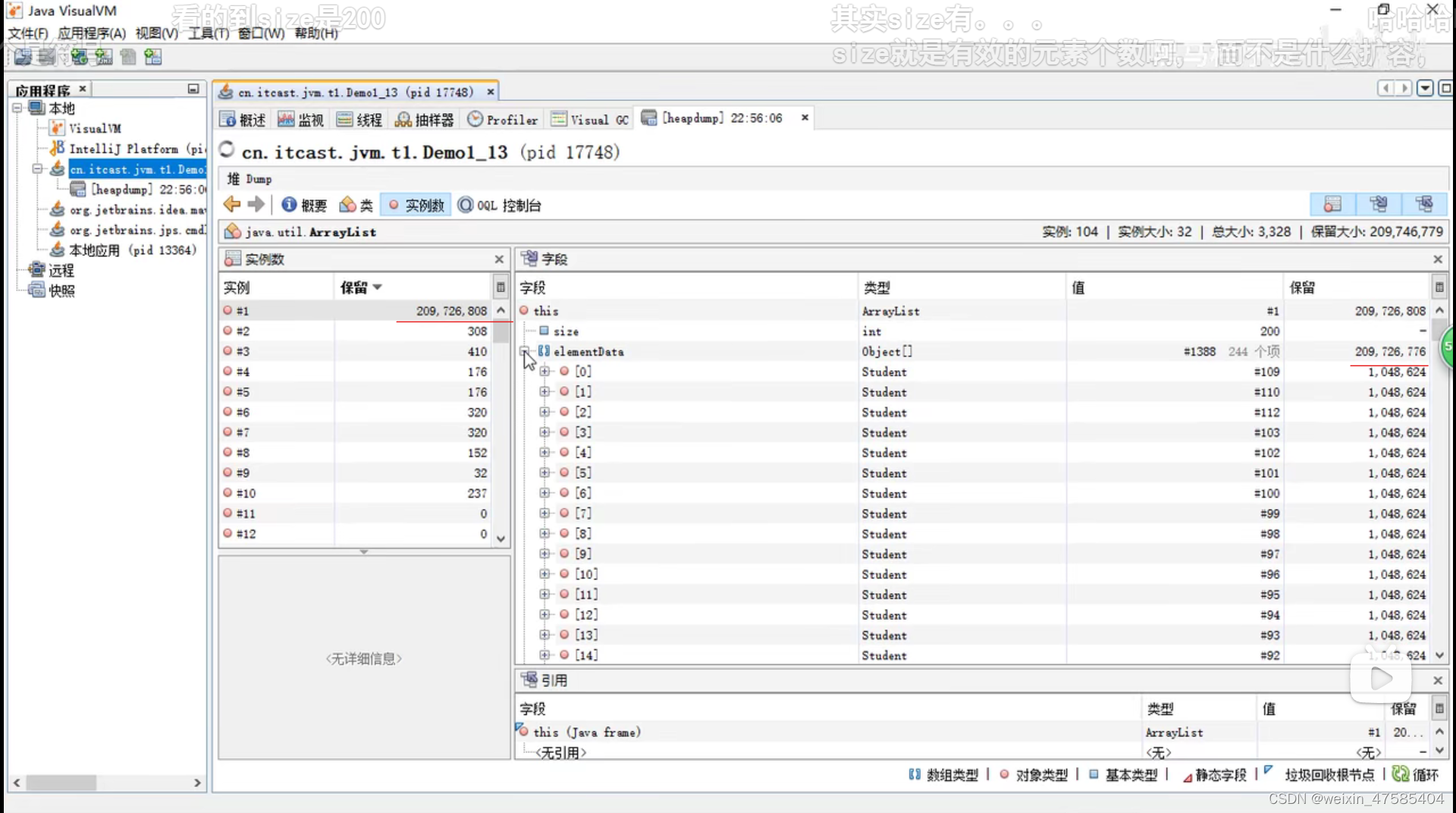Open the 文件(F) menu
The width and height of the screenshot is (1456, 813).
click(28, 33)
